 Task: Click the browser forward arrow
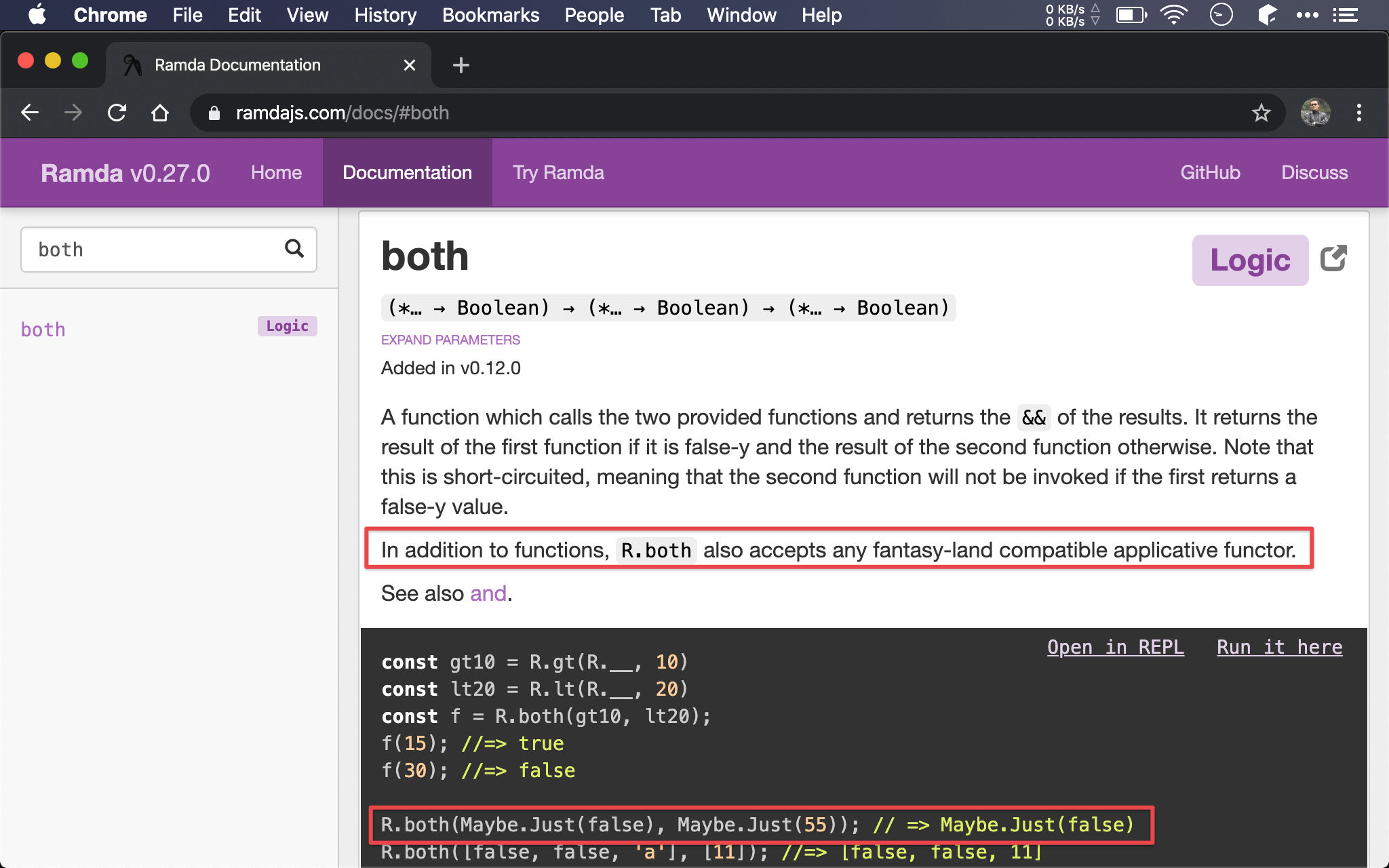(x=73, y=113)
